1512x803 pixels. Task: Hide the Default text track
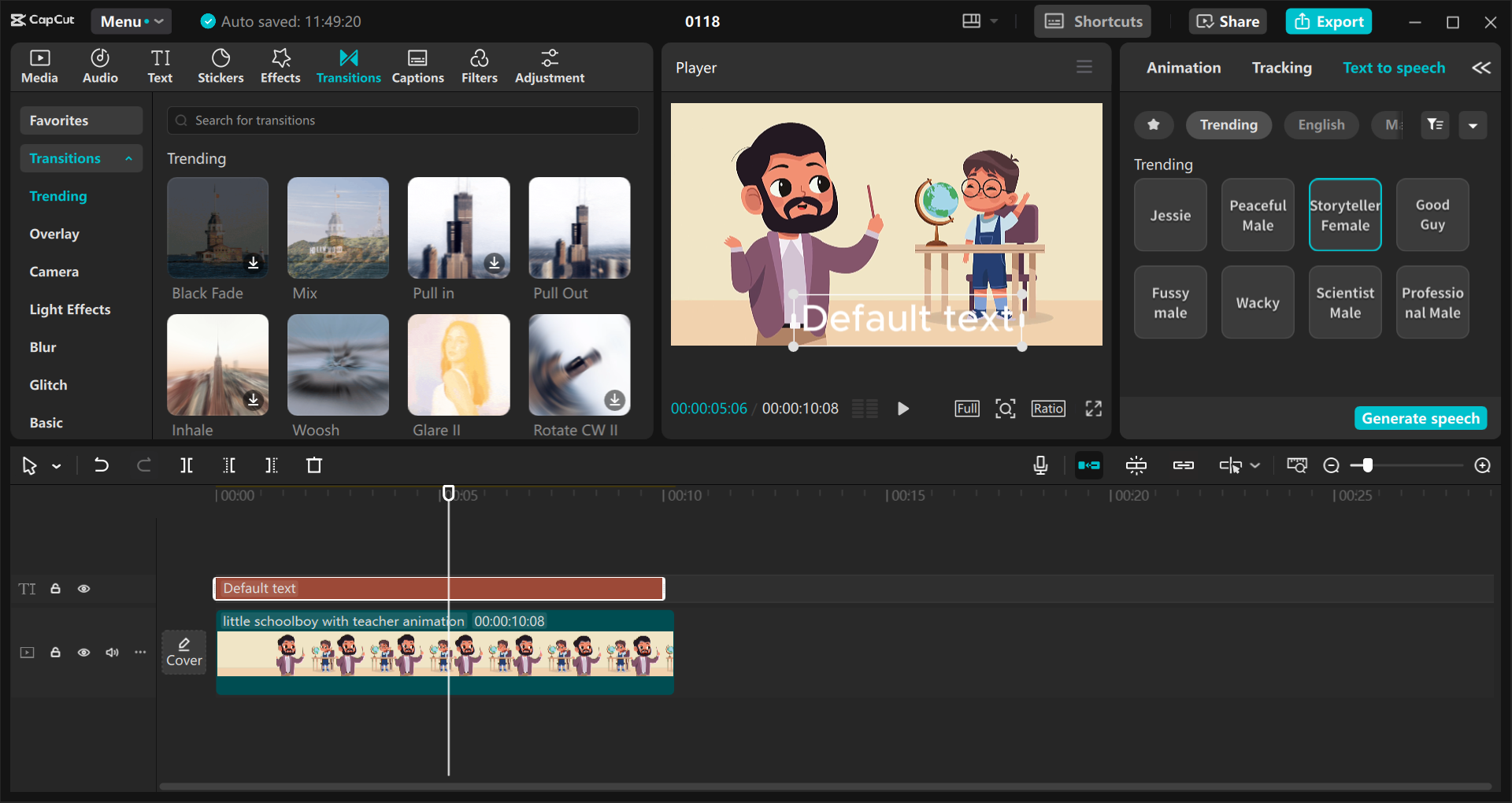(x=83, y=588)
